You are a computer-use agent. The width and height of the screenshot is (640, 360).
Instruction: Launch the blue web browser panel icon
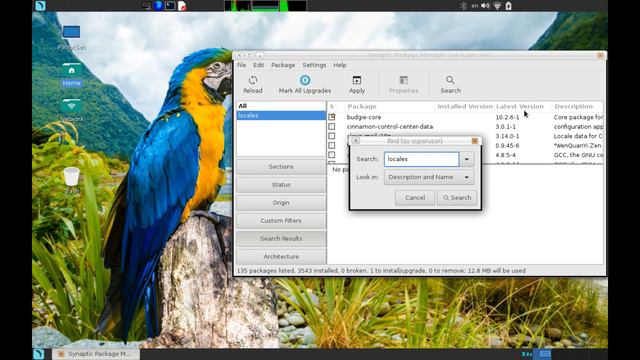[x=158, y=6]
